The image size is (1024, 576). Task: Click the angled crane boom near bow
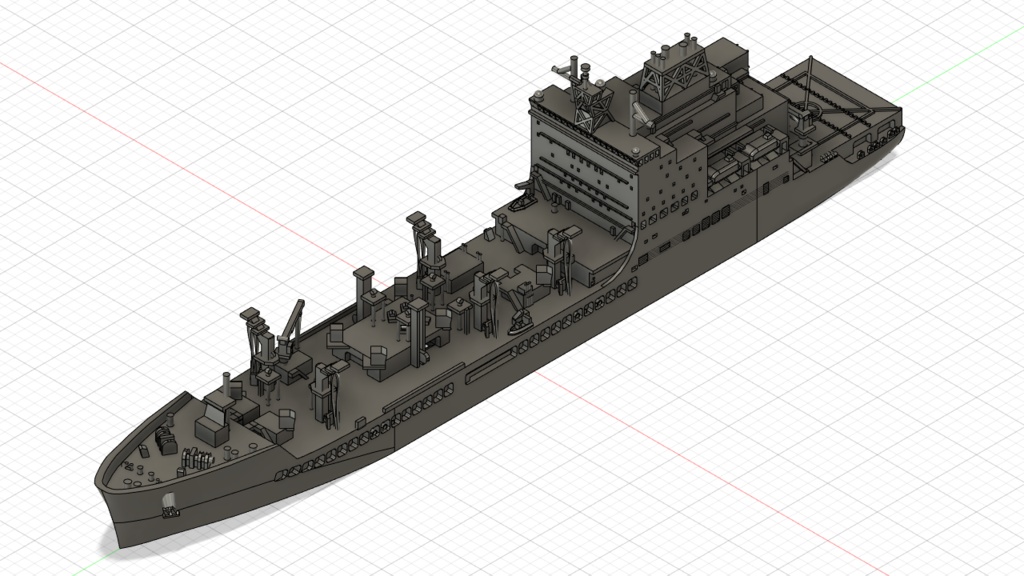coord(294,320)
